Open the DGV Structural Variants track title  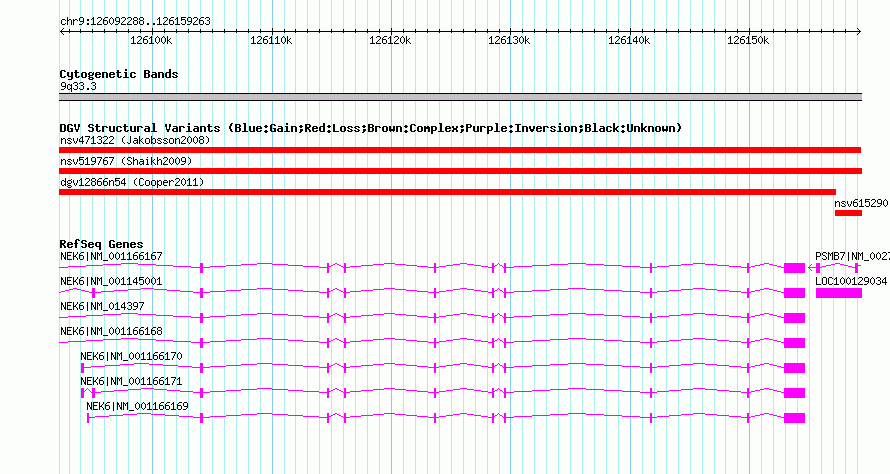pos(371,128)
